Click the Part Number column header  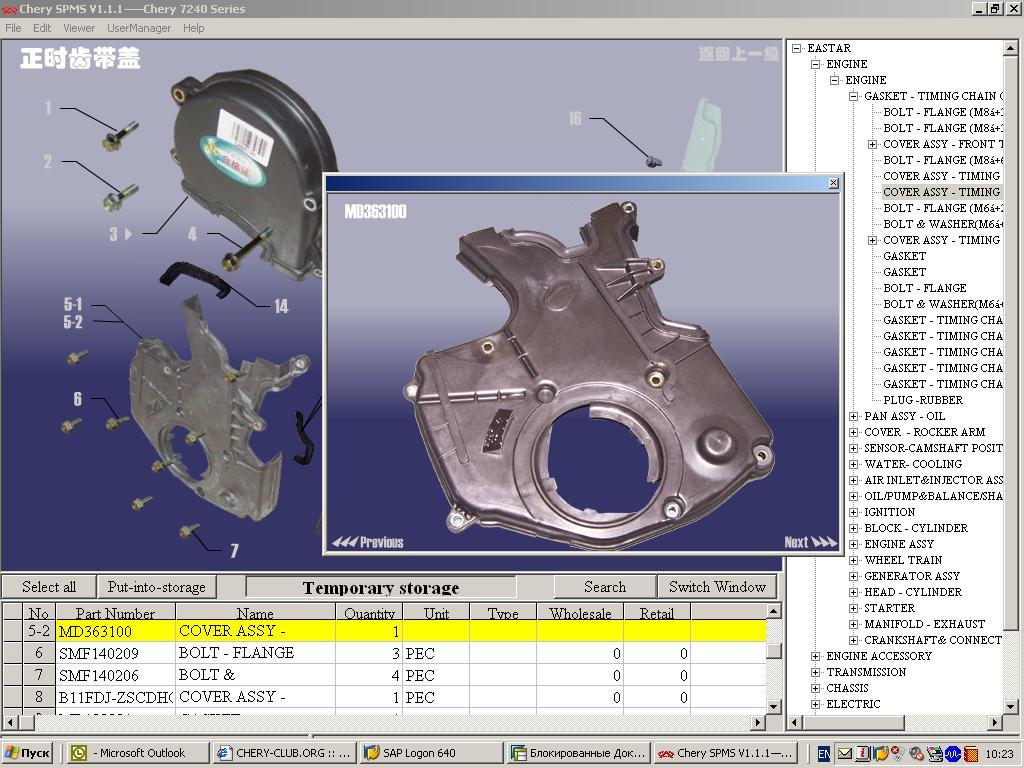(x=116, y=613)
